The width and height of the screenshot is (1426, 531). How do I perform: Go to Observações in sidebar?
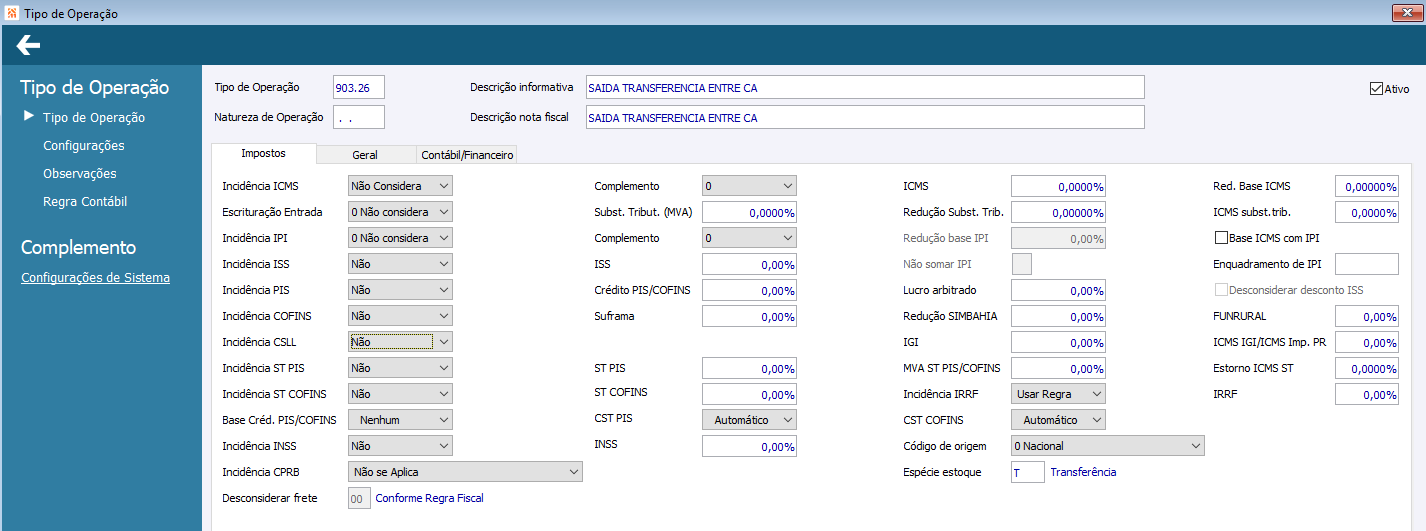(x=80, y=174)
